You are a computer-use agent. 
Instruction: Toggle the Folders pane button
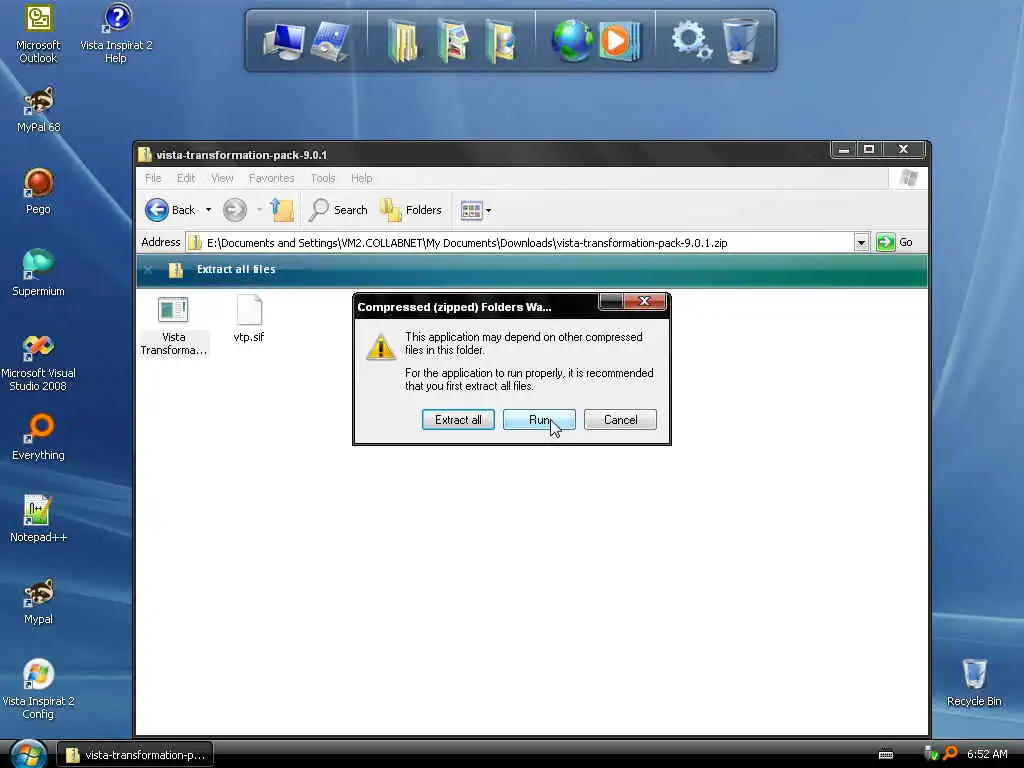[411, 210]
